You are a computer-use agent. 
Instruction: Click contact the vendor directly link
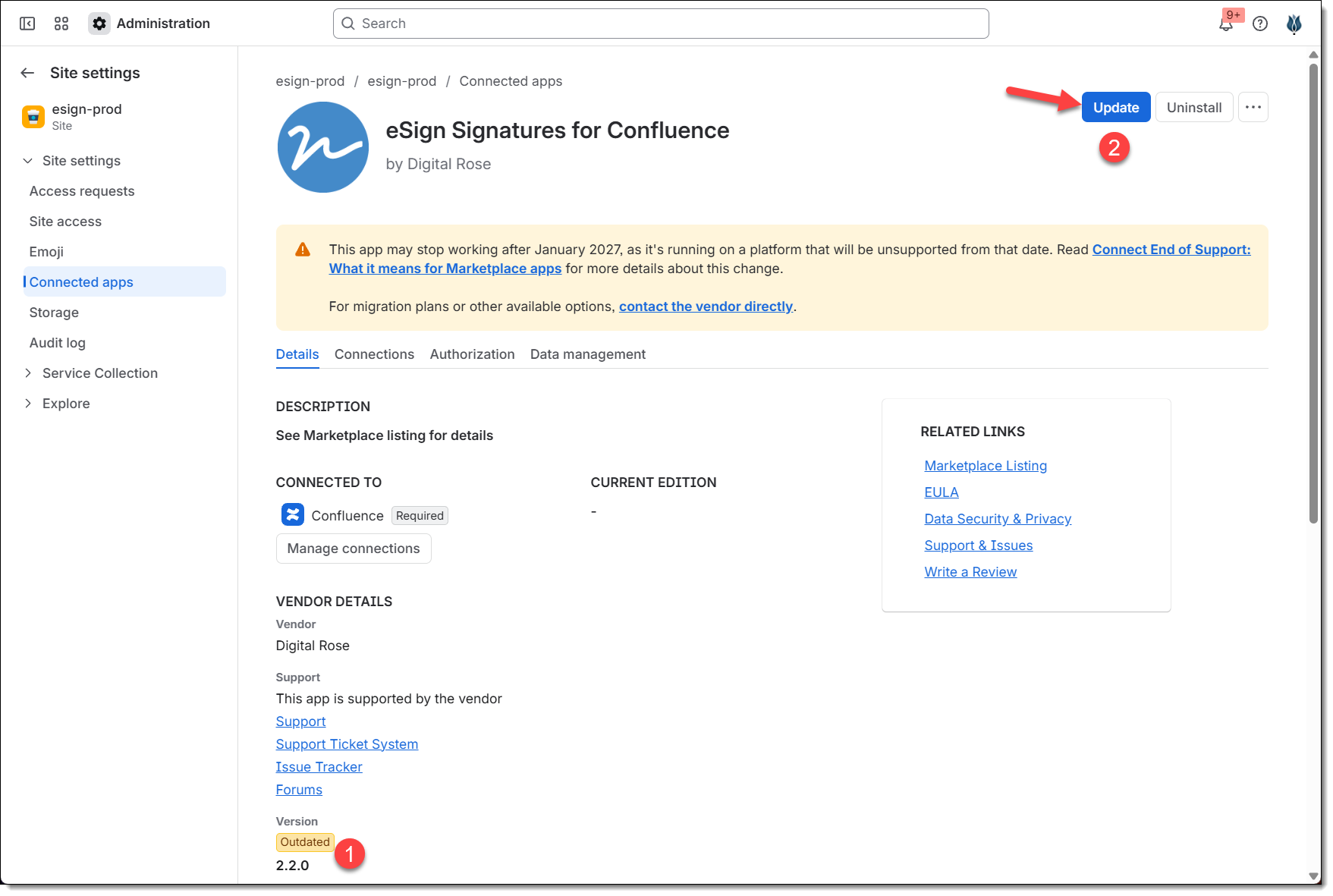pyautogui.click(x=706, y=307)
